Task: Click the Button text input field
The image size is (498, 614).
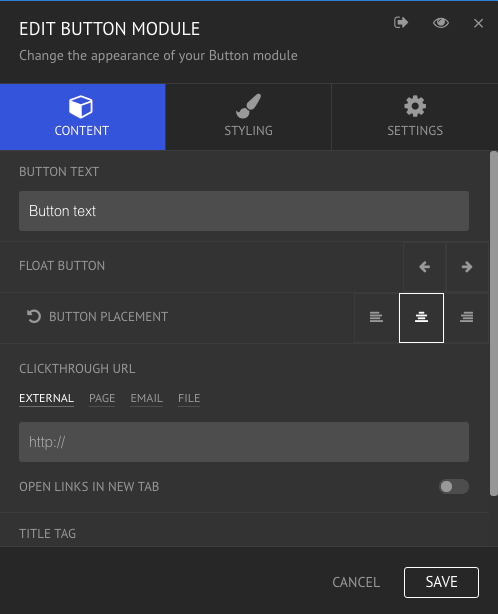Action: [x=244, y=211]
